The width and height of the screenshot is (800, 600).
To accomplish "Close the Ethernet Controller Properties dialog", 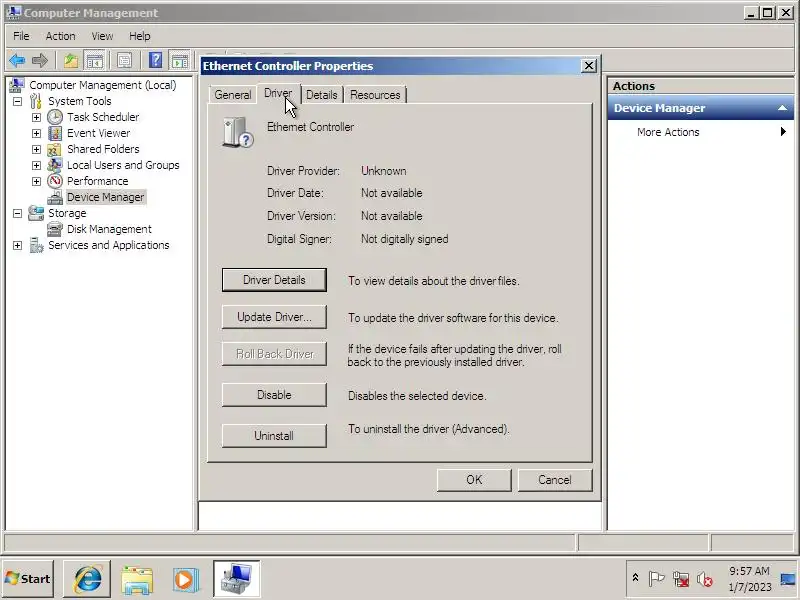I will point(589,66).
